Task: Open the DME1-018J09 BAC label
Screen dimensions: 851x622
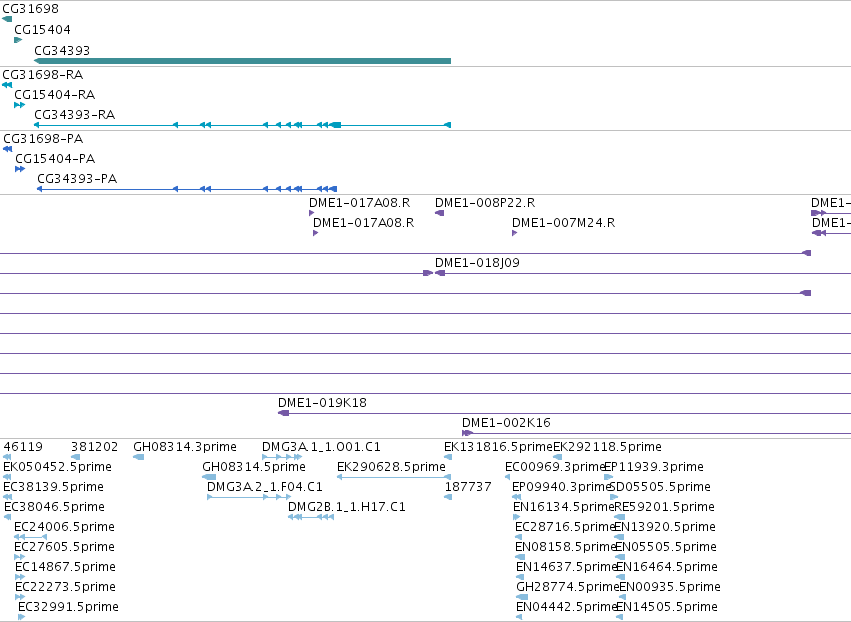Action: point(477,263)
